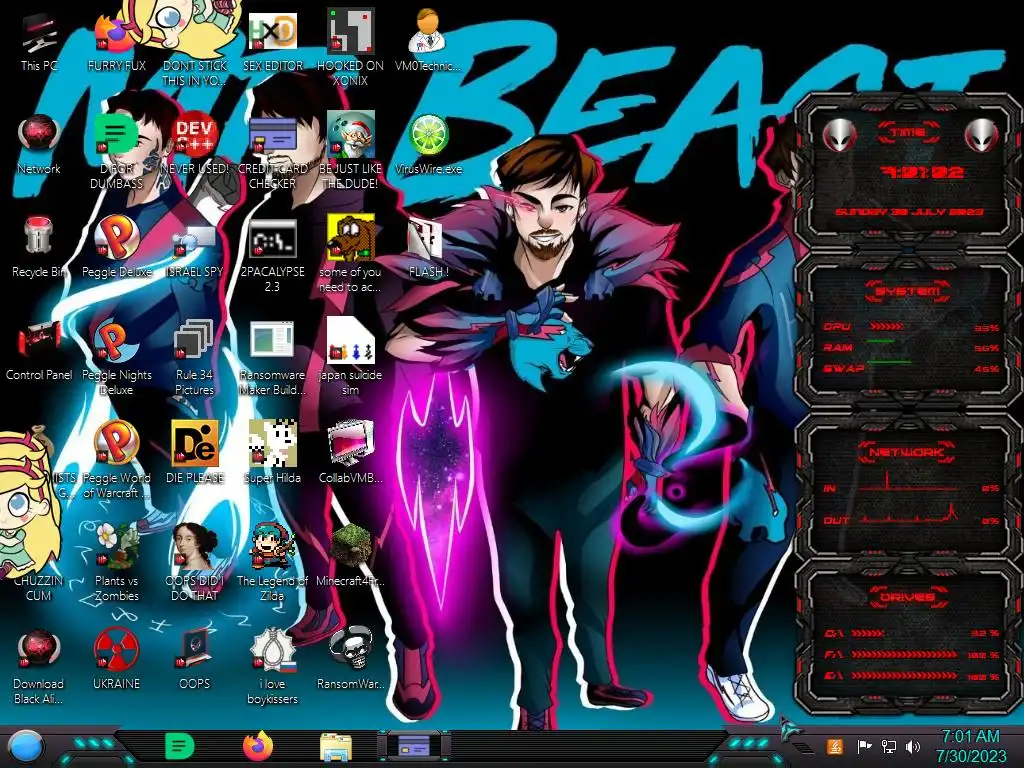The image size is (1024, 768).
Task: Switch to the active credit card taskbar window
Action: pos(414,746)
